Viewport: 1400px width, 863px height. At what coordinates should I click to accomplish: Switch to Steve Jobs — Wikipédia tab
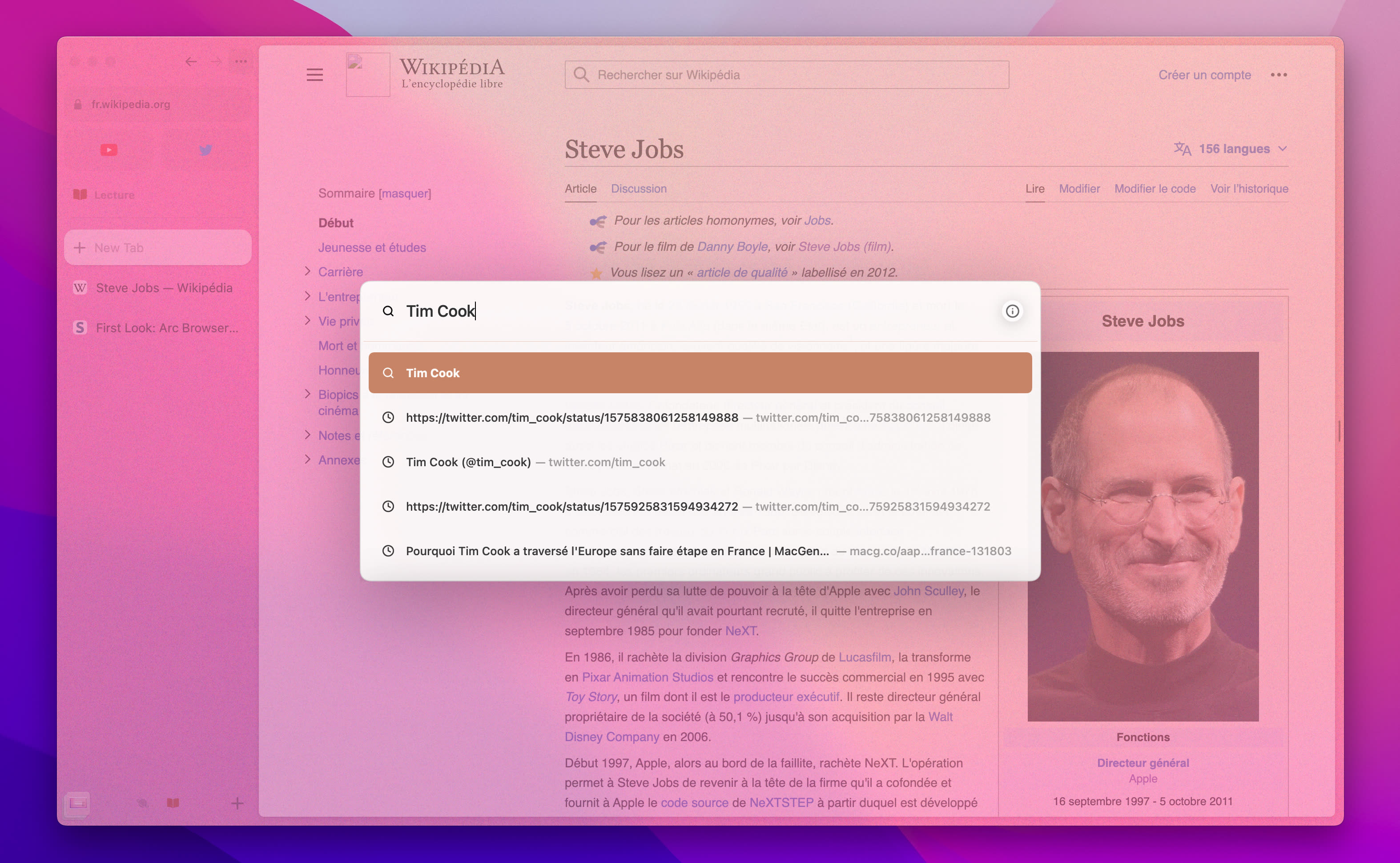[x=157, y=288]
